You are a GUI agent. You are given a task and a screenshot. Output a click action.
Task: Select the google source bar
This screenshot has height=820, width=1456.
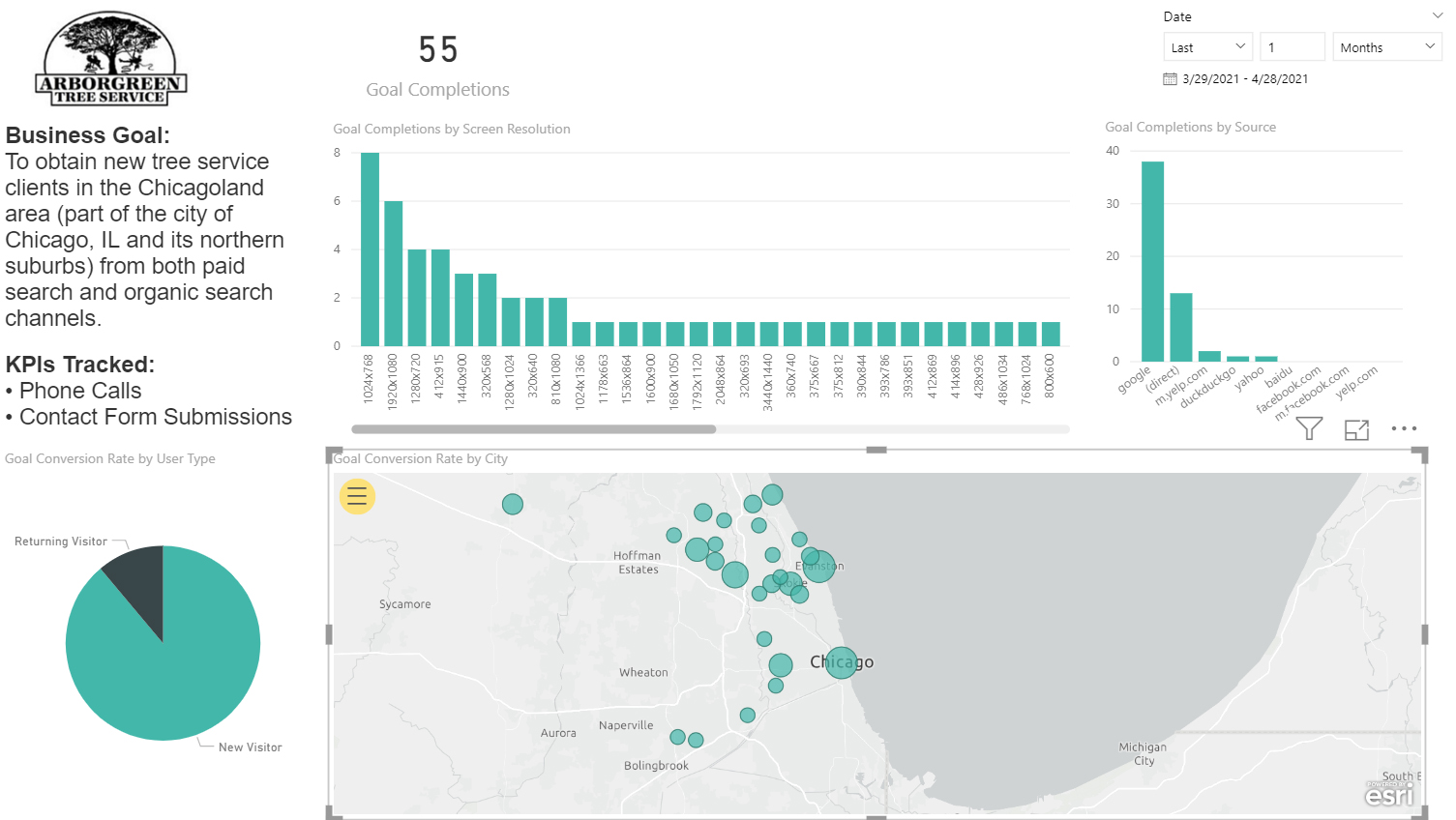[x=1152, y=261]
